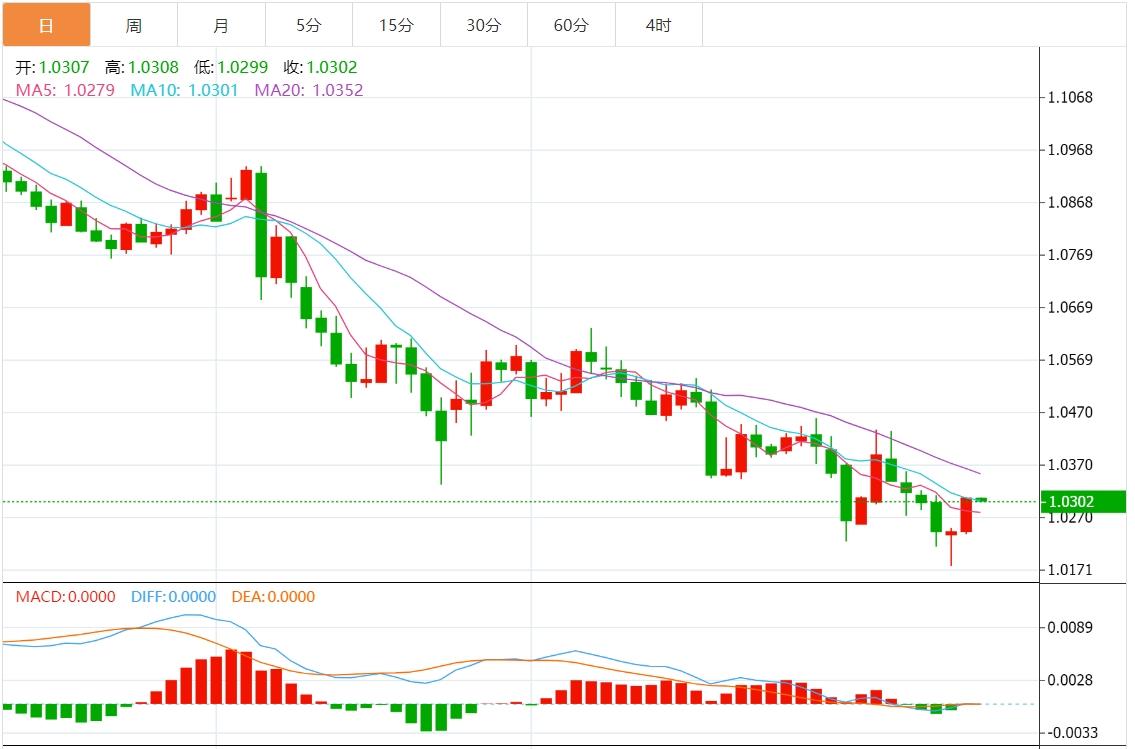Switch to the 周 weekly chart tab
1135x749 pixels.
[x=133, y=25]
